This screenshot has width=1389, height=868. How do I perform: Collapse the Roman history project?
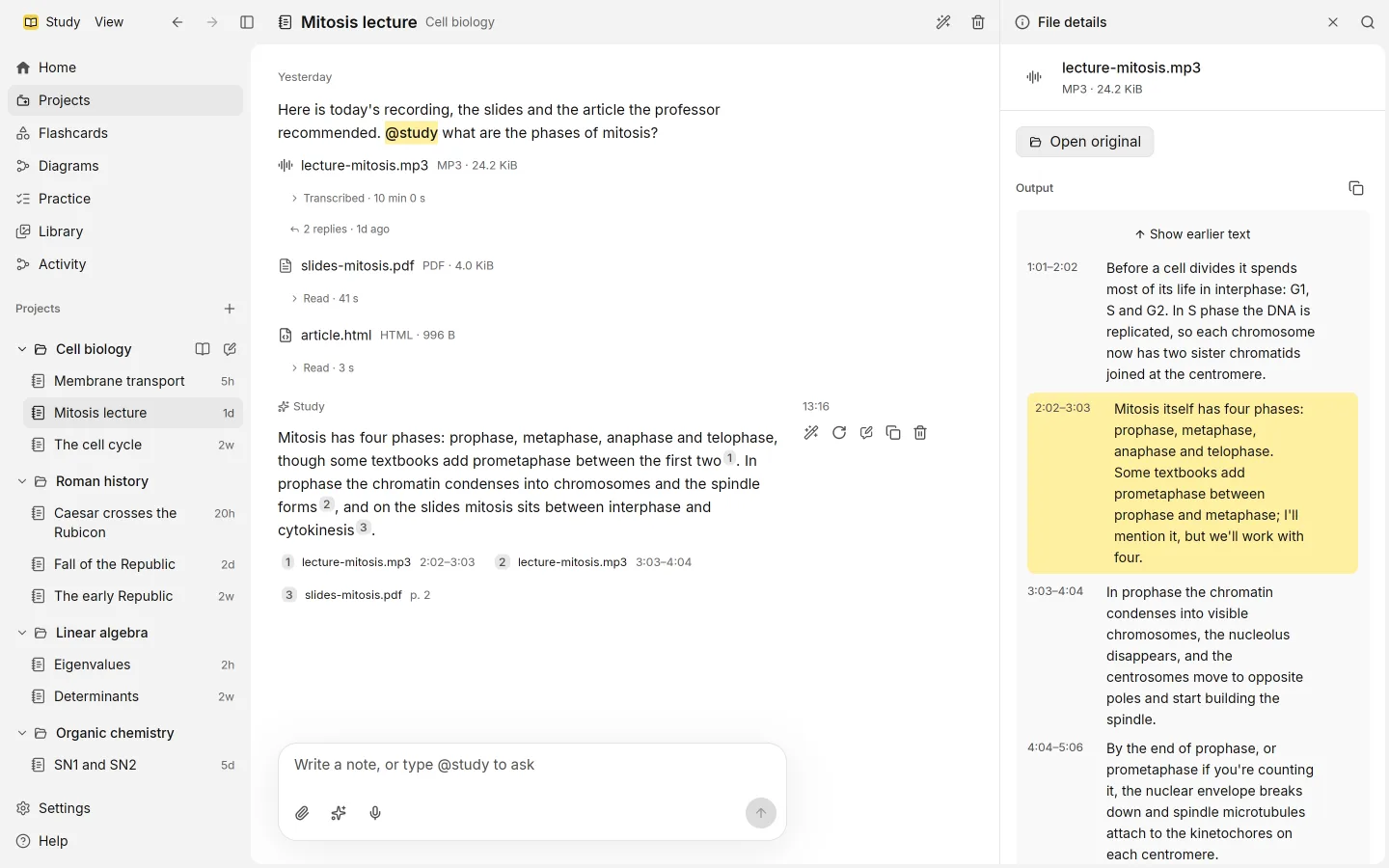tap(22, 481)
